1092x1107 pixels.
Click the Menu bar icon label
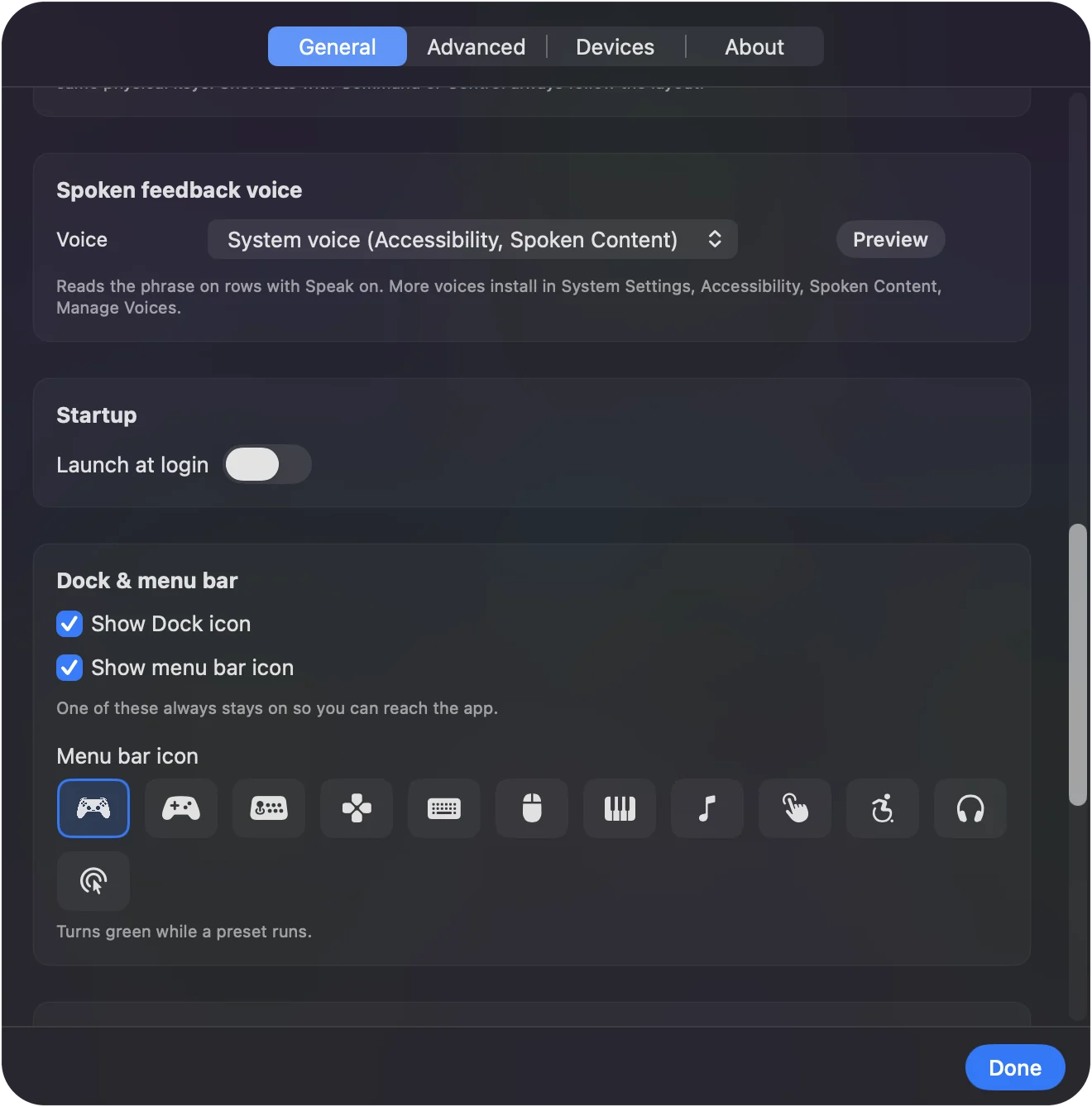tap(127, 756)
